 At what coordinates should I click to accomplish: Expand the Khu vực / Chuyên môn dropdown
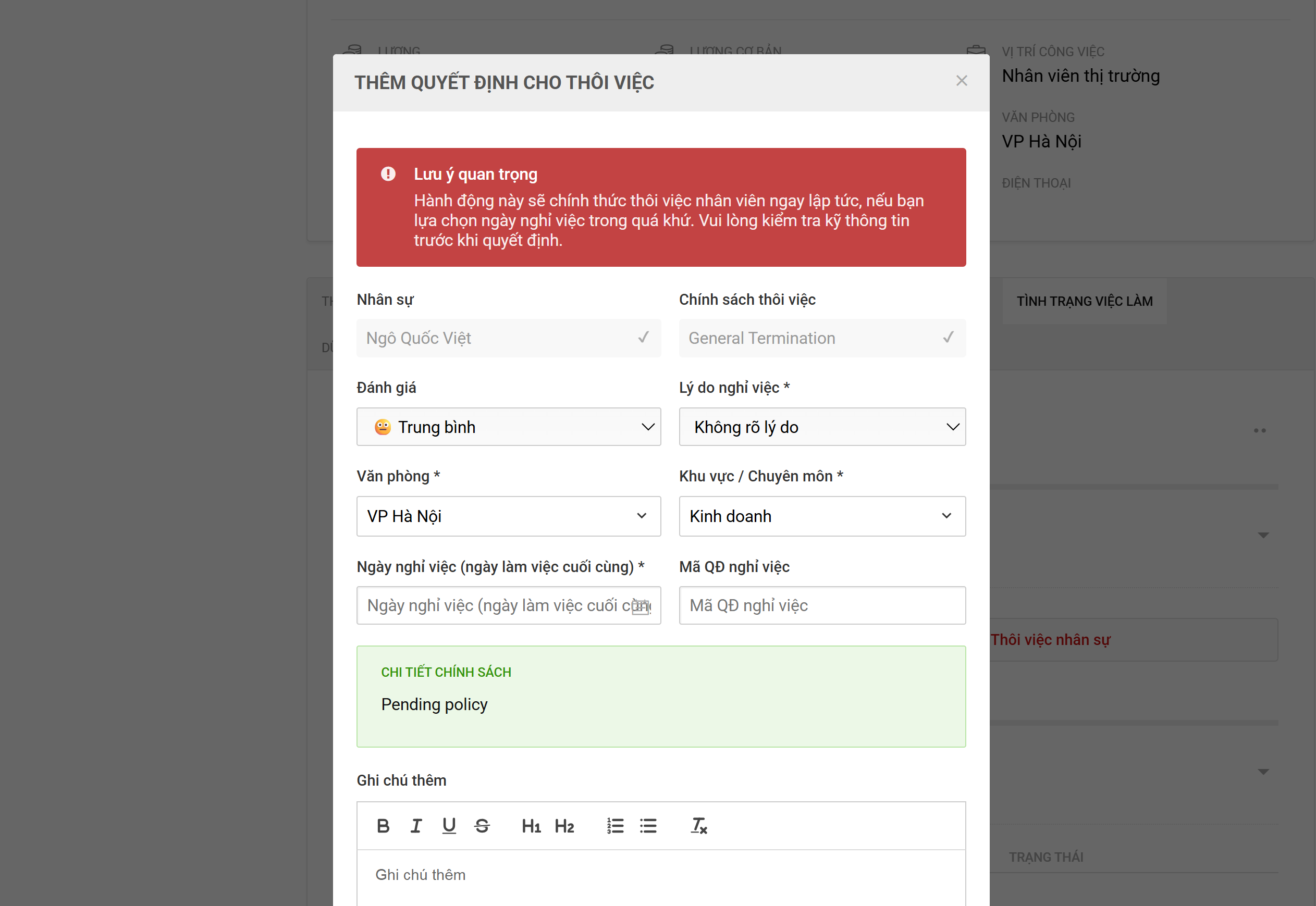click(x=821, y=516)
